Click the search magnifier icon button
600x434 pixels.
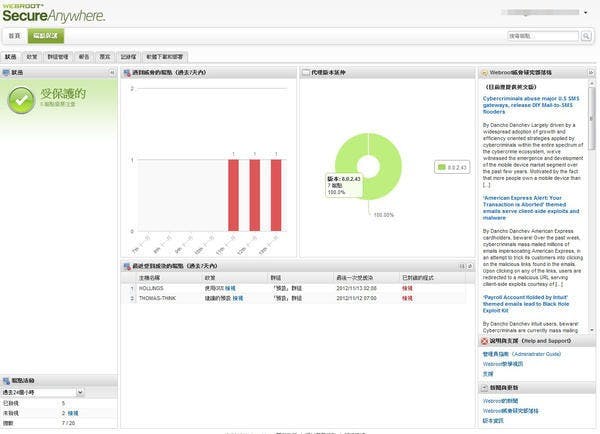pos(586,36)
